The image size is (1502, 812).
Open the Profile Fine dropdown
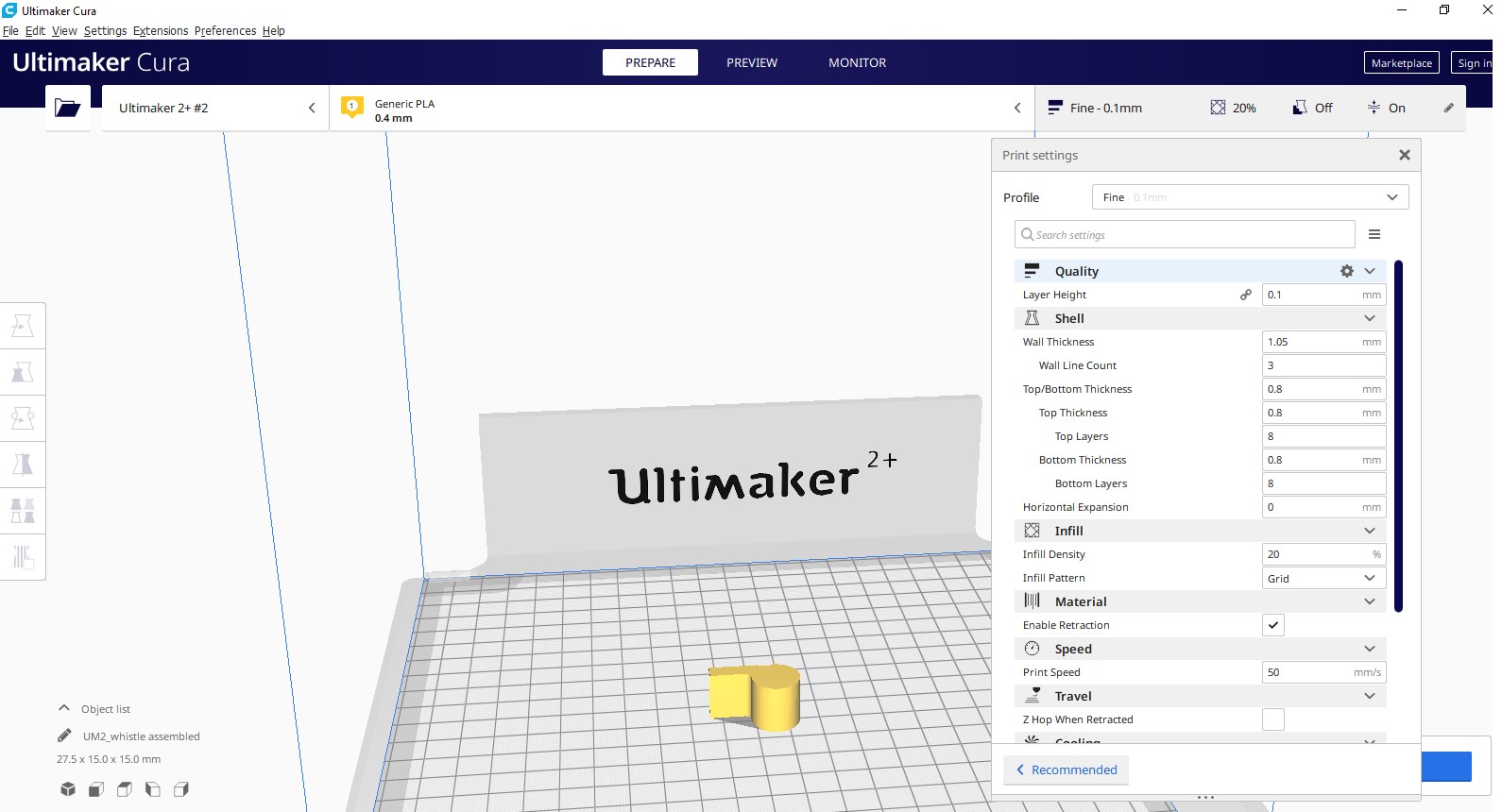tap(1250, 197)
